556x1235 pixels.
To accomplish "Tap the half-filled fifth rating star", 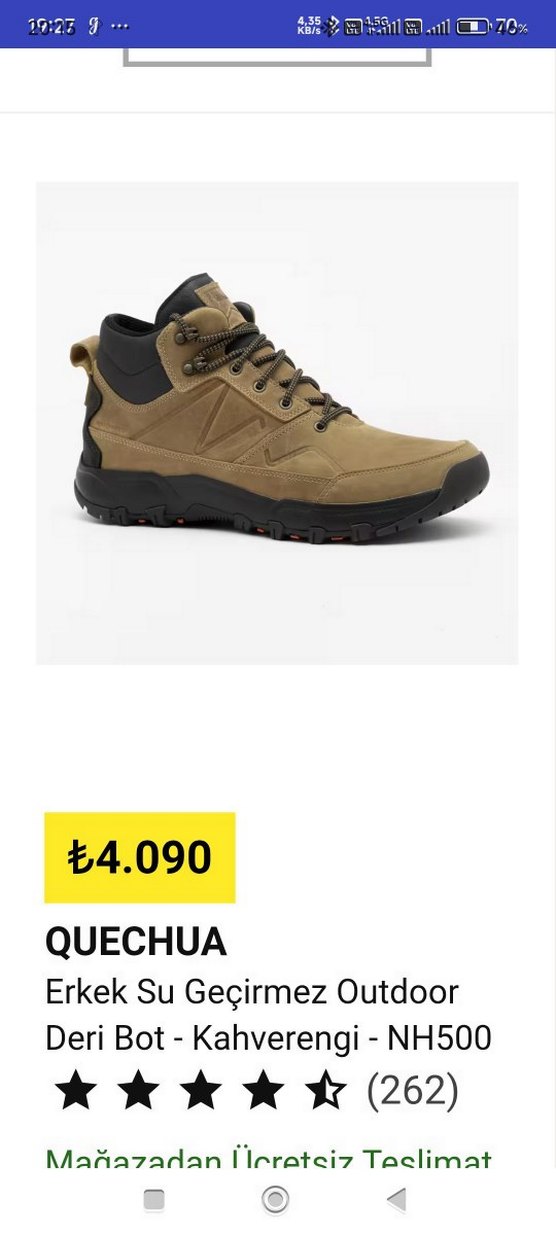I will coord(325,1090).
